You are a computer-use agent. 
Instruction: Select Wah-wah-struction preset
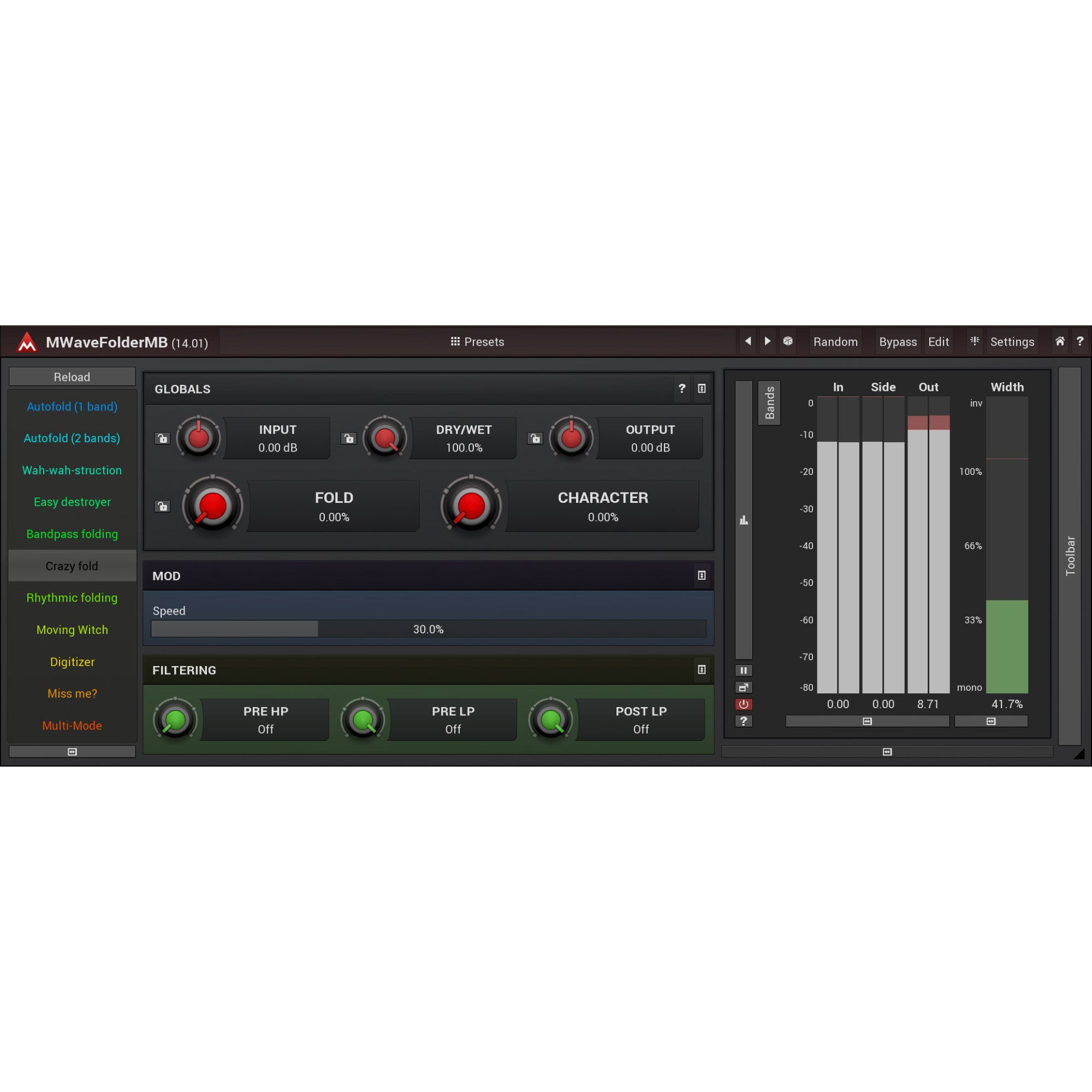pyautogui.click(x=72, y=470)
